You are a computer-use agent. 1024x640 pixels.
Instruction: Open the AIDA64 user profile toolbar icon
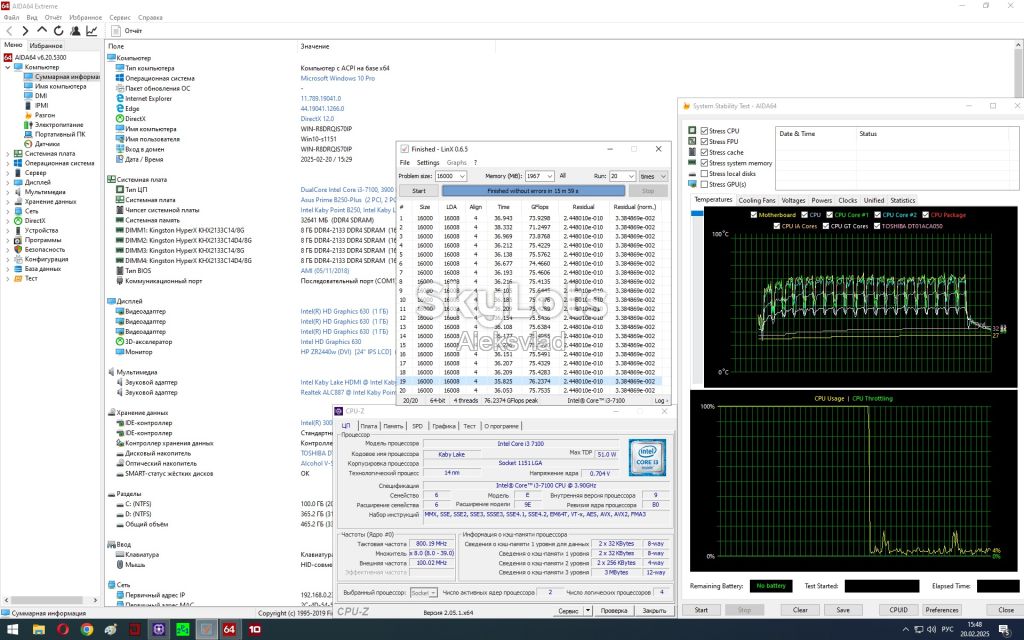tap(75, 31)
